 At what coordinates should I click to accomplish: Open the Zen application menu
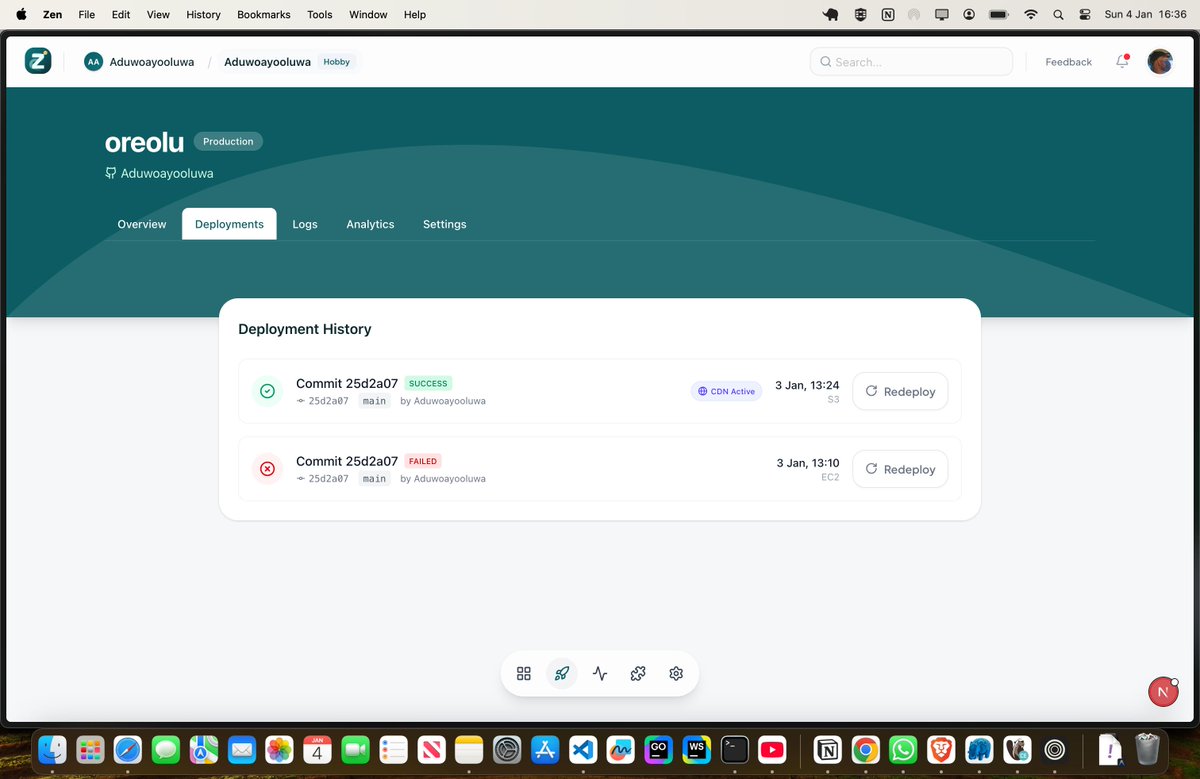[52, 15]
